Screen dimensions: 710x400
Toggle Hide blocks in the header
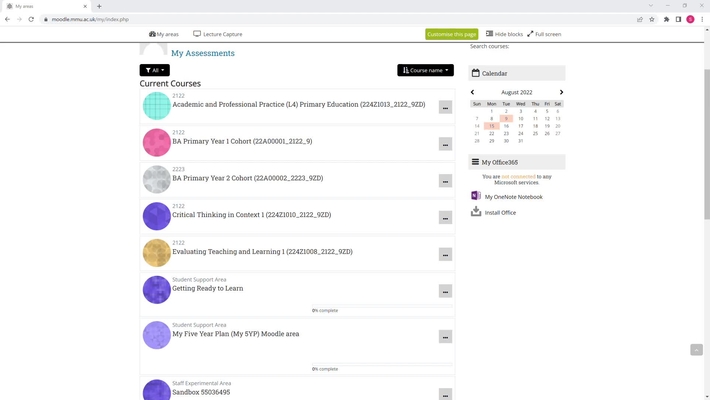504,34
